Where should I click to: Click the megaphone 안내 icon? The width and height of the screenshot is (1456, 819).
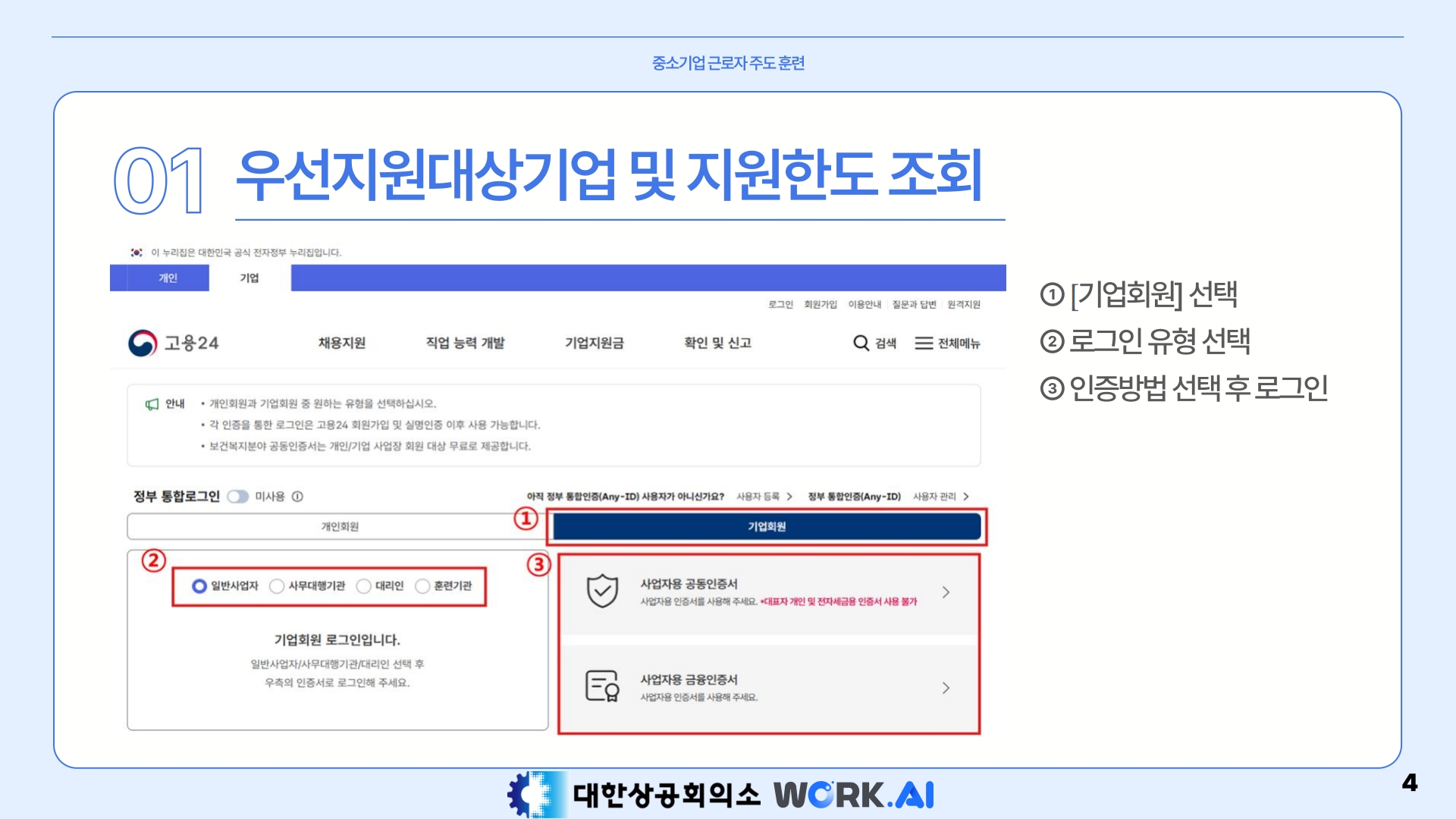152,404
